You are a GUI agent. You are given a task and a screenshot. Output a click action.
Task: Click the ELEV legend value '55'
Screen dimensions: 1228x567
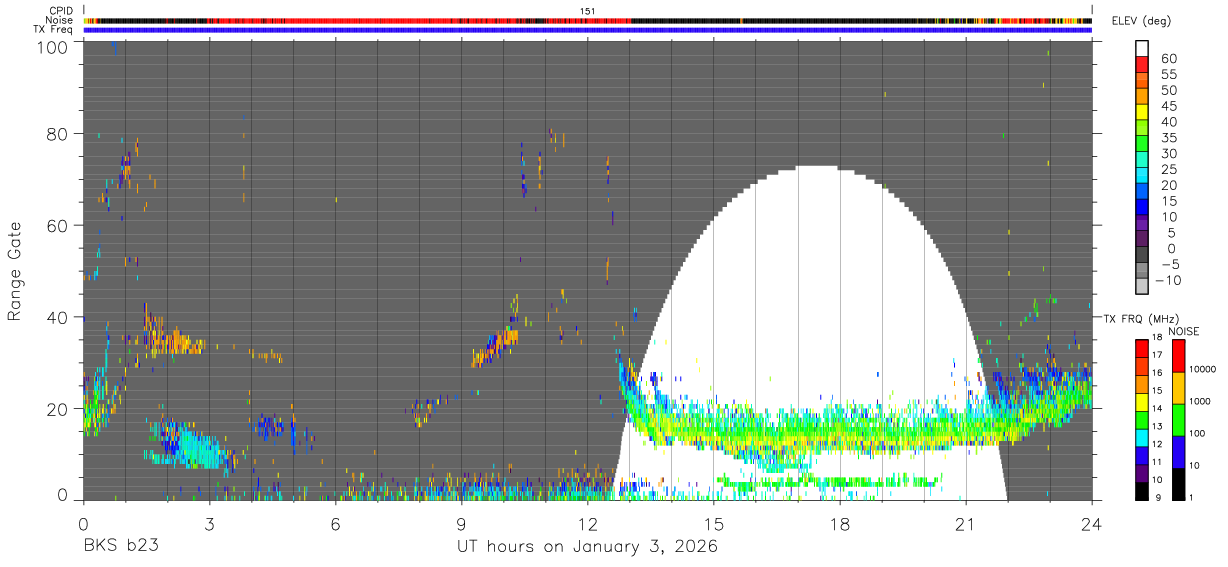1168,75
